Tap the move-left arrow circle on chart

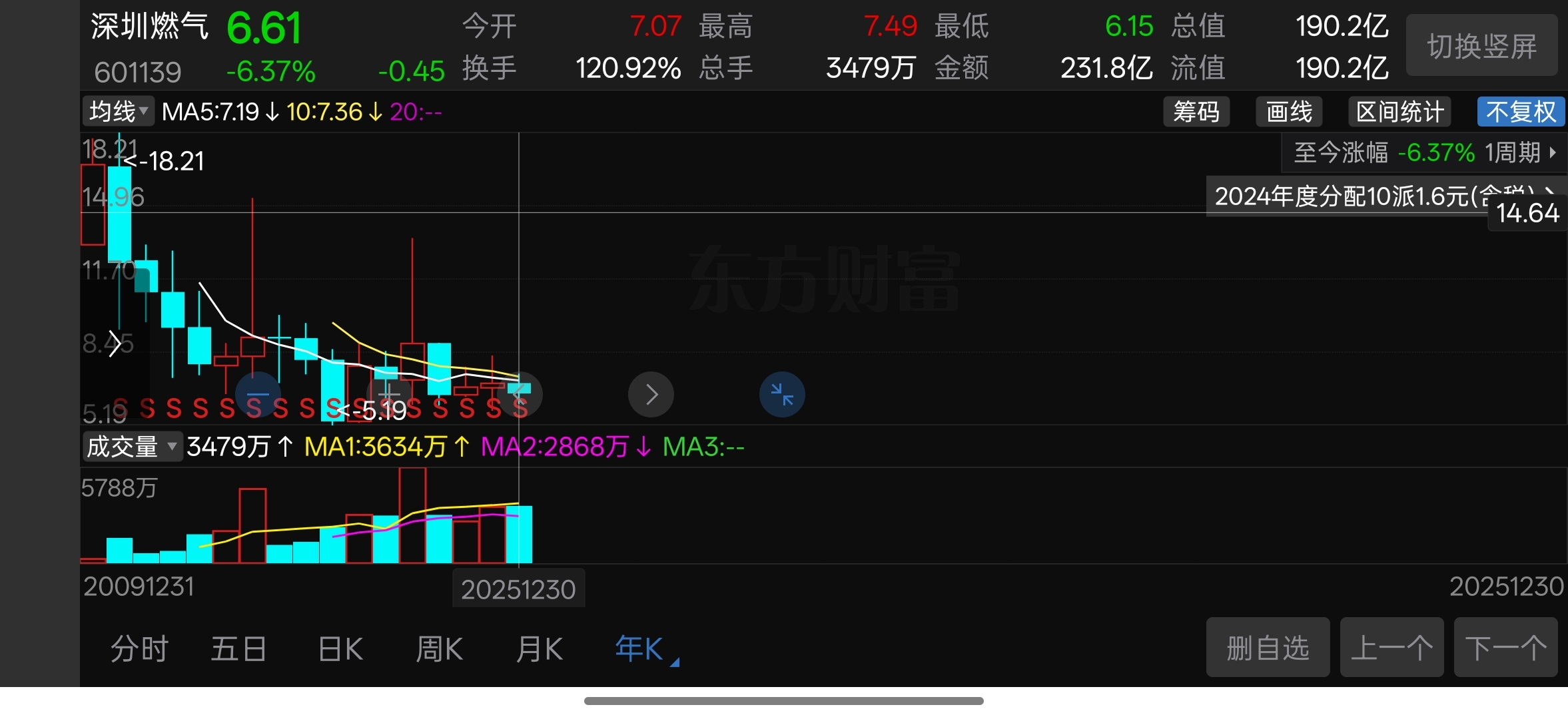coord(520,394)
